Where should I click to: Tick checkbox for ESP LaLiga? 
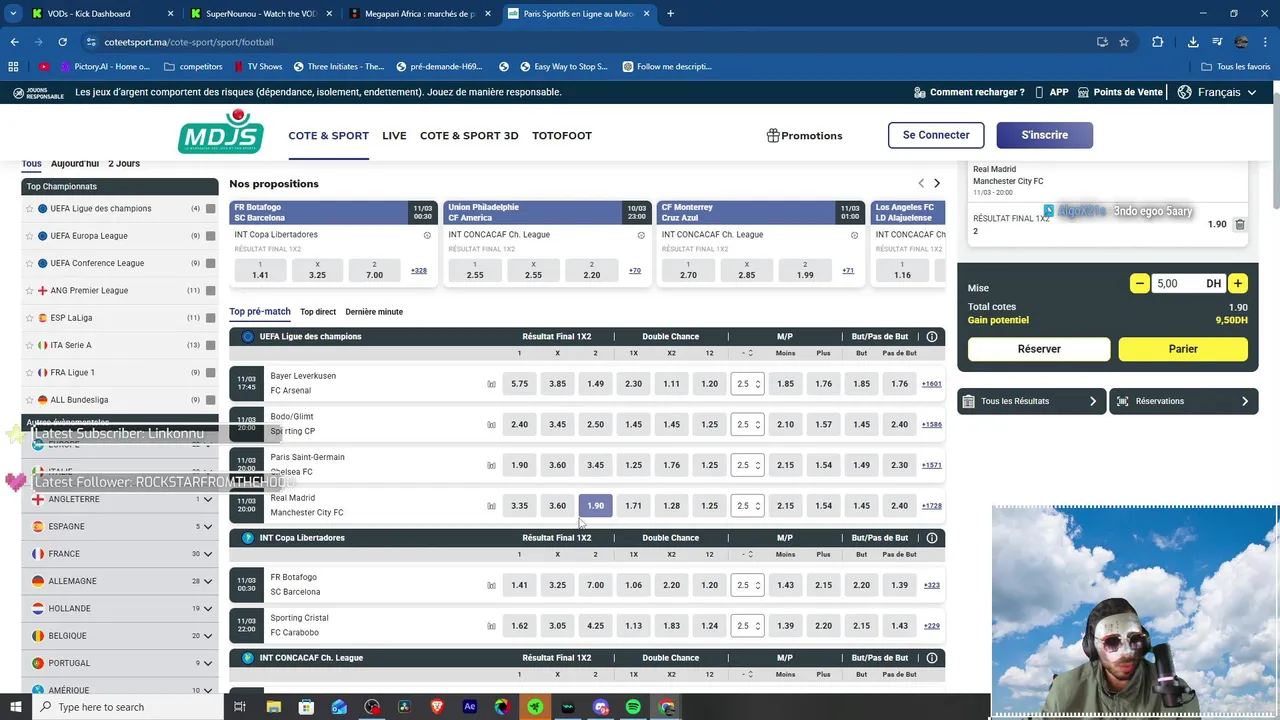click(x=211, y=318)
